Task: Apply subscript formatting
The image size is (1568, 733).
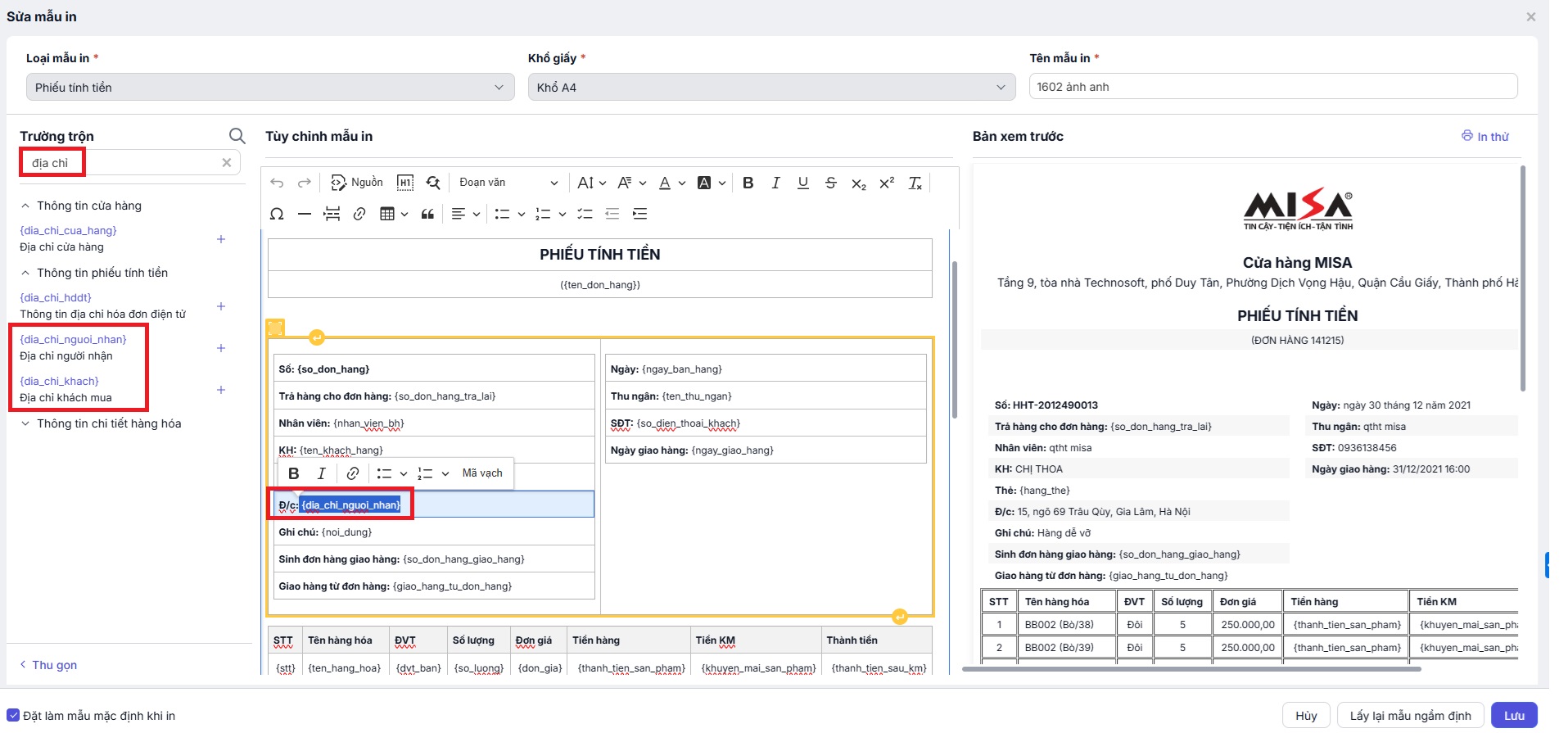Action: (859, 183)
